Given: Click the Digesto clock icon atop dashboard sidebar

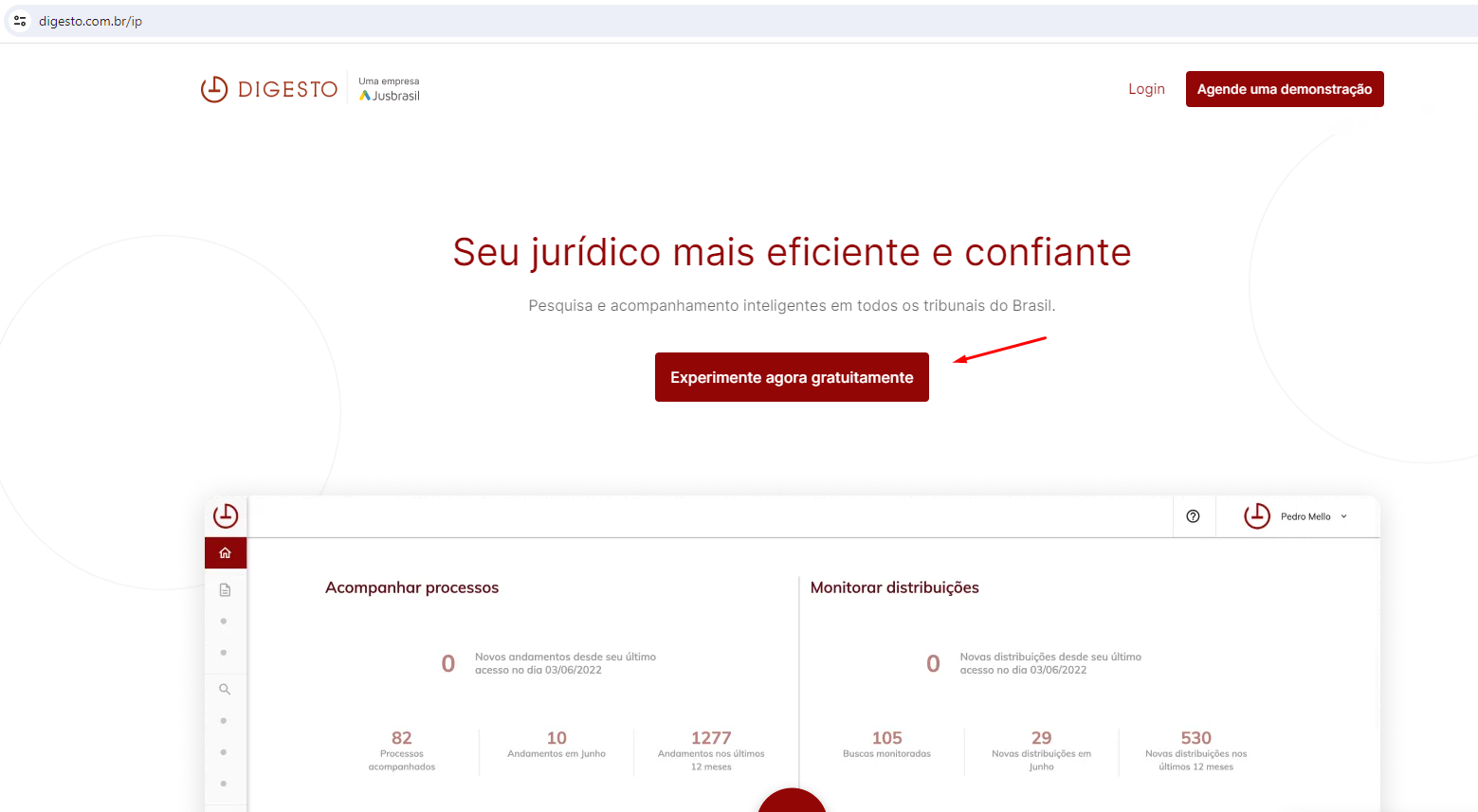Looking at the screenshot, I should tap(226, 515).
